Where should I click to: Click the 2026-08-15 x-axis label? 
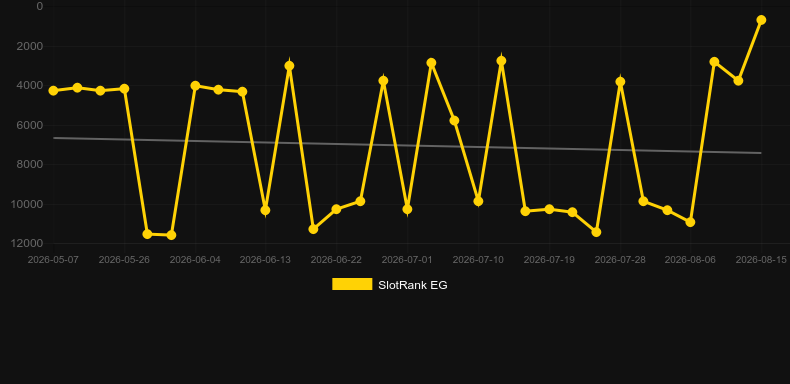click(x=761, y=260)
